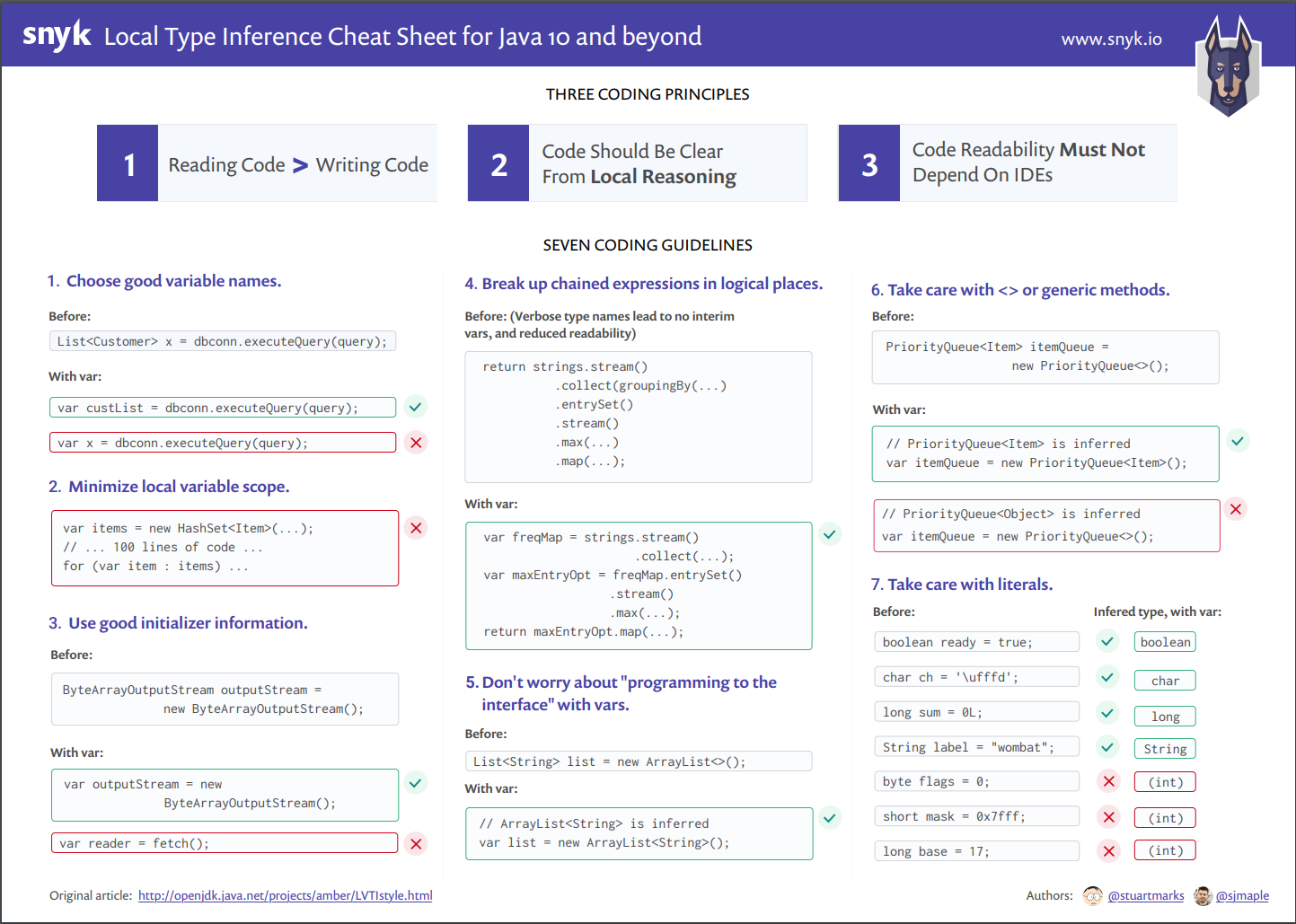The height and width of the screenshot is (924, 1296).
Task: Click green check next to char ch
Action: 1107,677
